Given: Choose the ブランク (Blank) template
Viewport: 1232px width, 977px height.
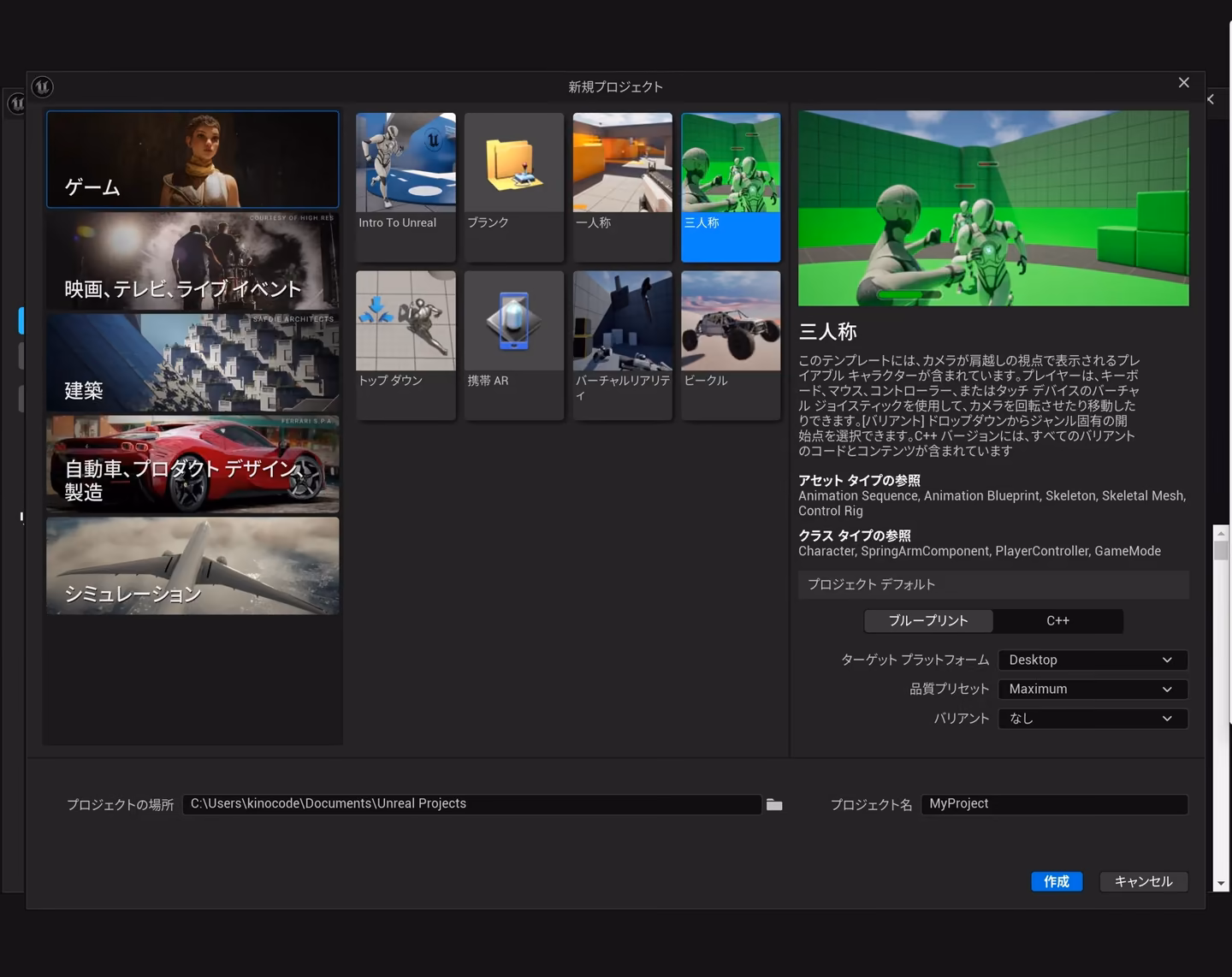Looking at the screenshot, I should coord(514,187).
